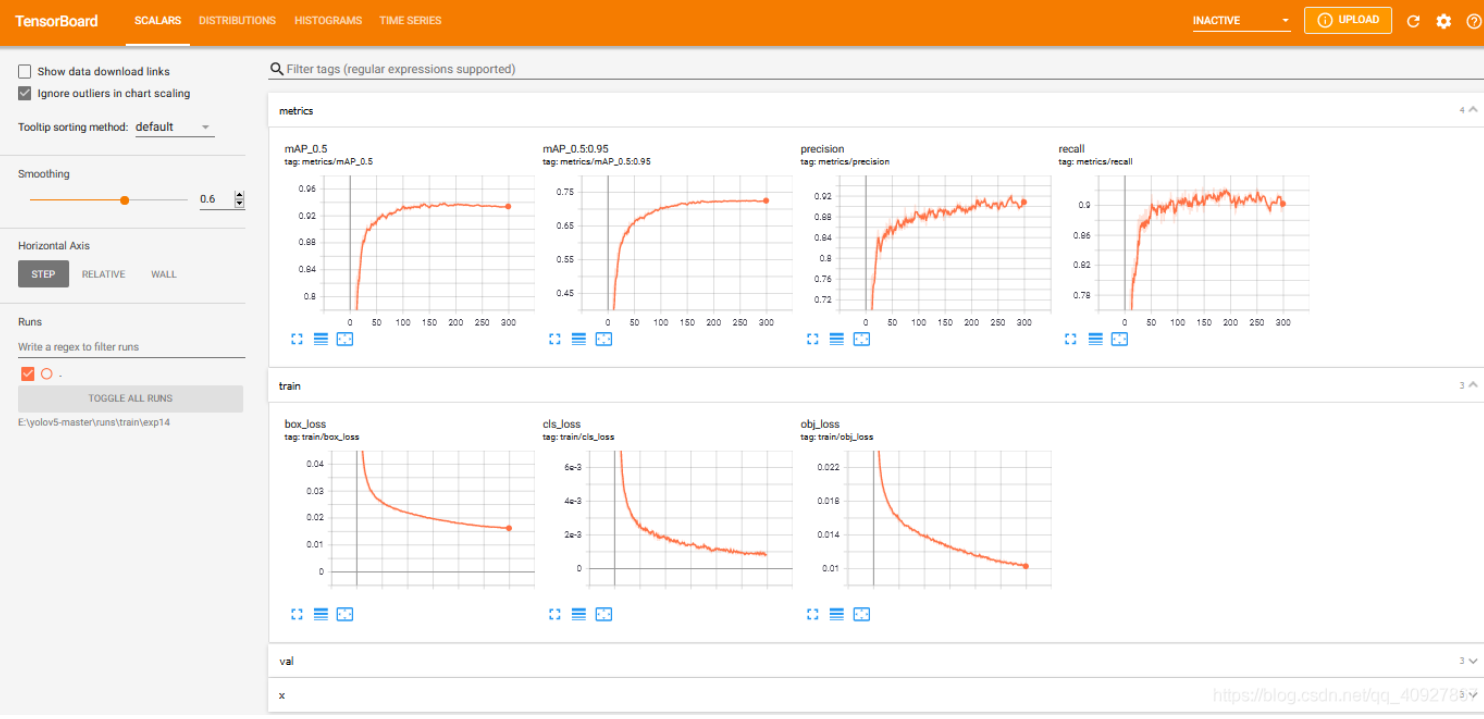Toggle y-axis log scale for mAP_0.5:0.95 chart
This screenshot has height=719, width=1484.
coord(579,339)
